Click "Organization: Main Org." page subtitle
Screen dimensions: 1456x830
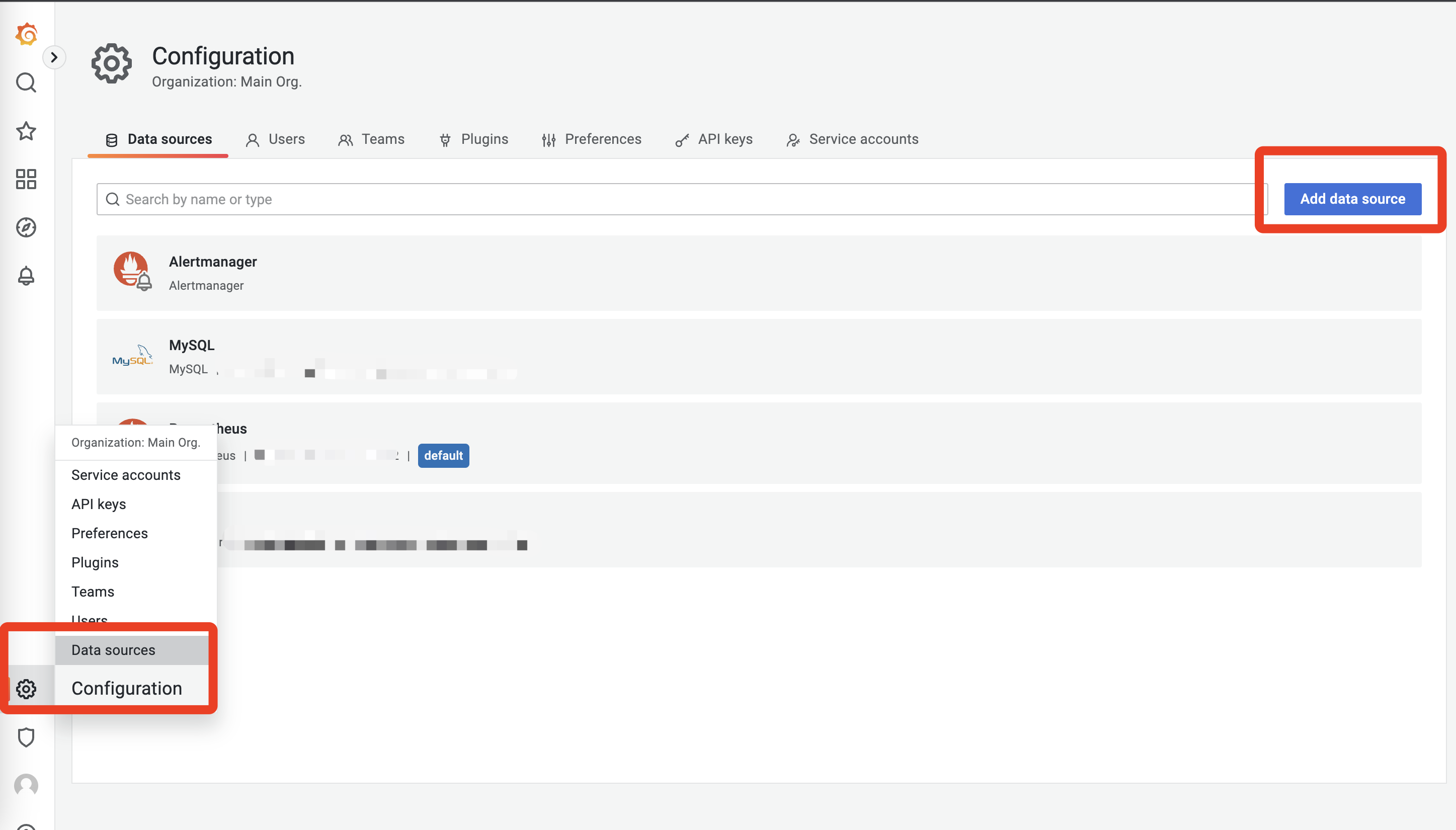(226, 81)
